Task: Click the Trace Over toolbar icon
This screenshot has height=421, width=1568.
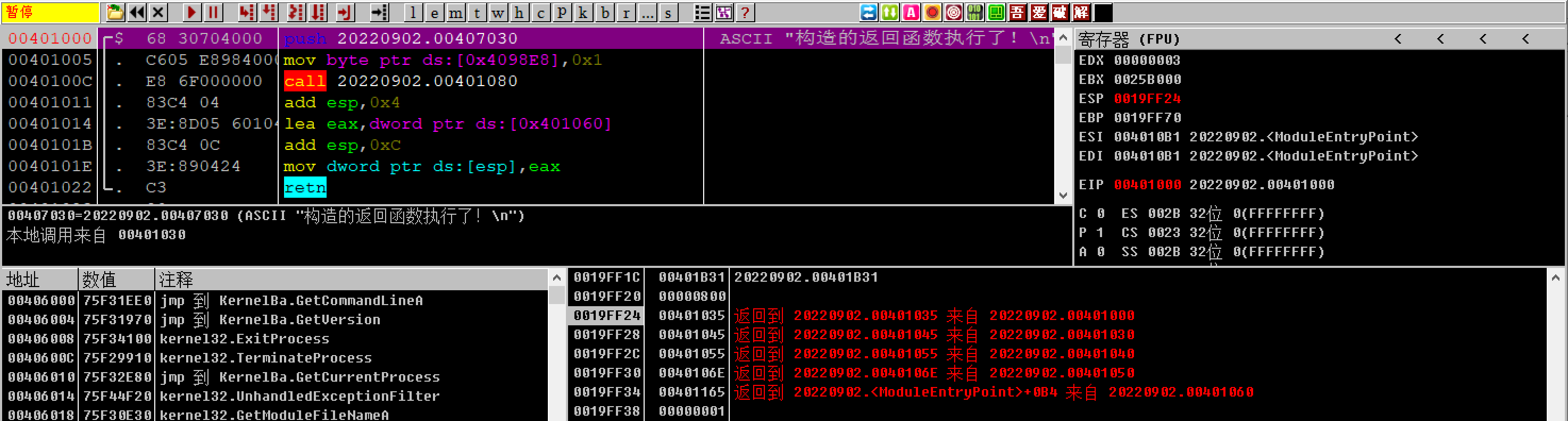Action: (319, 12)
